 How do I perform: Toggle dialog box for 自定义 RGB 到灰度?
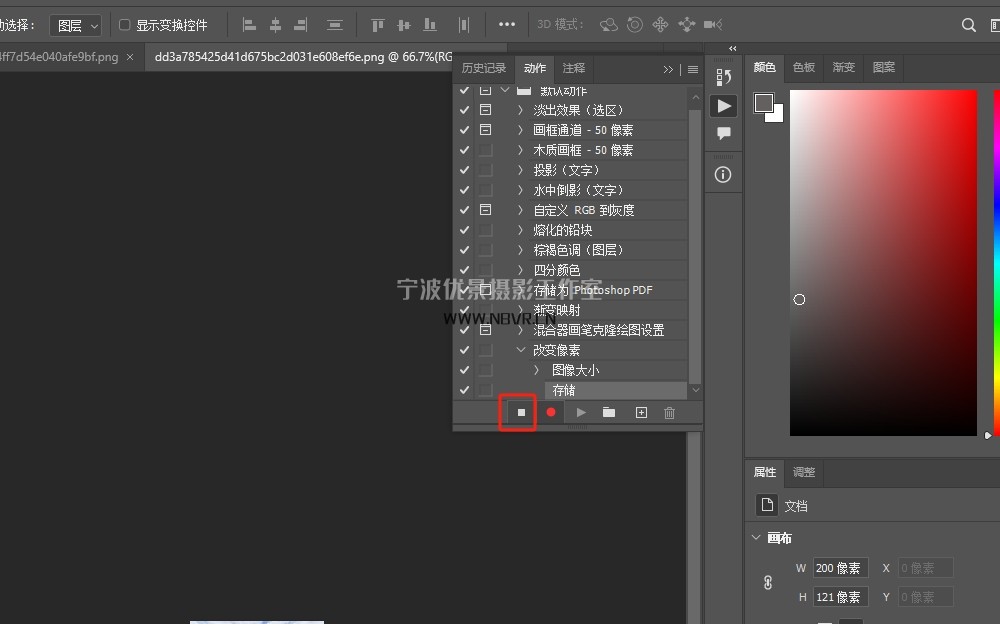point(485,210)
